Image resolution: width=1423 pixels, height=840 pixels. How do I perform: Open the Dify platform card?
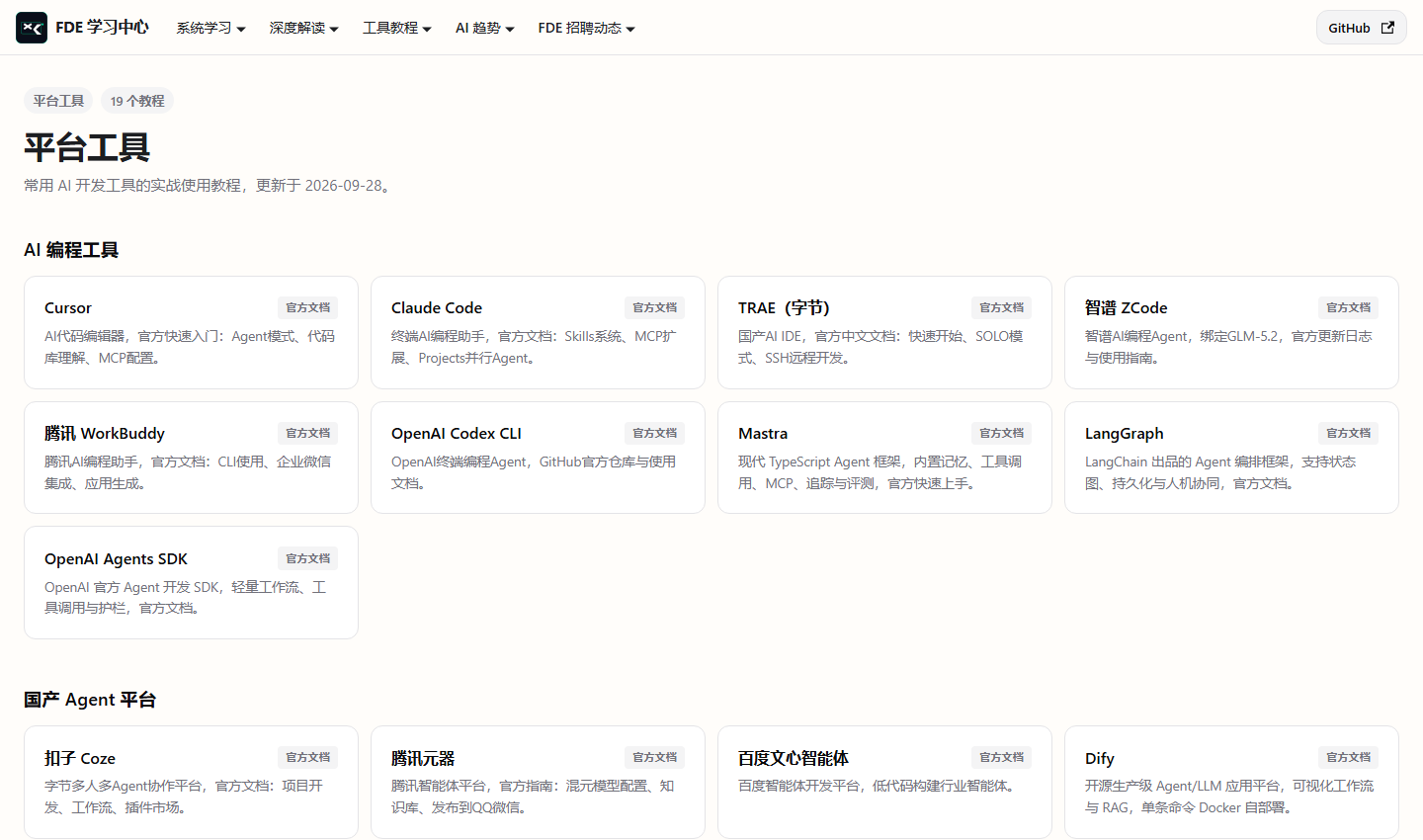(x=1231, y=782)
